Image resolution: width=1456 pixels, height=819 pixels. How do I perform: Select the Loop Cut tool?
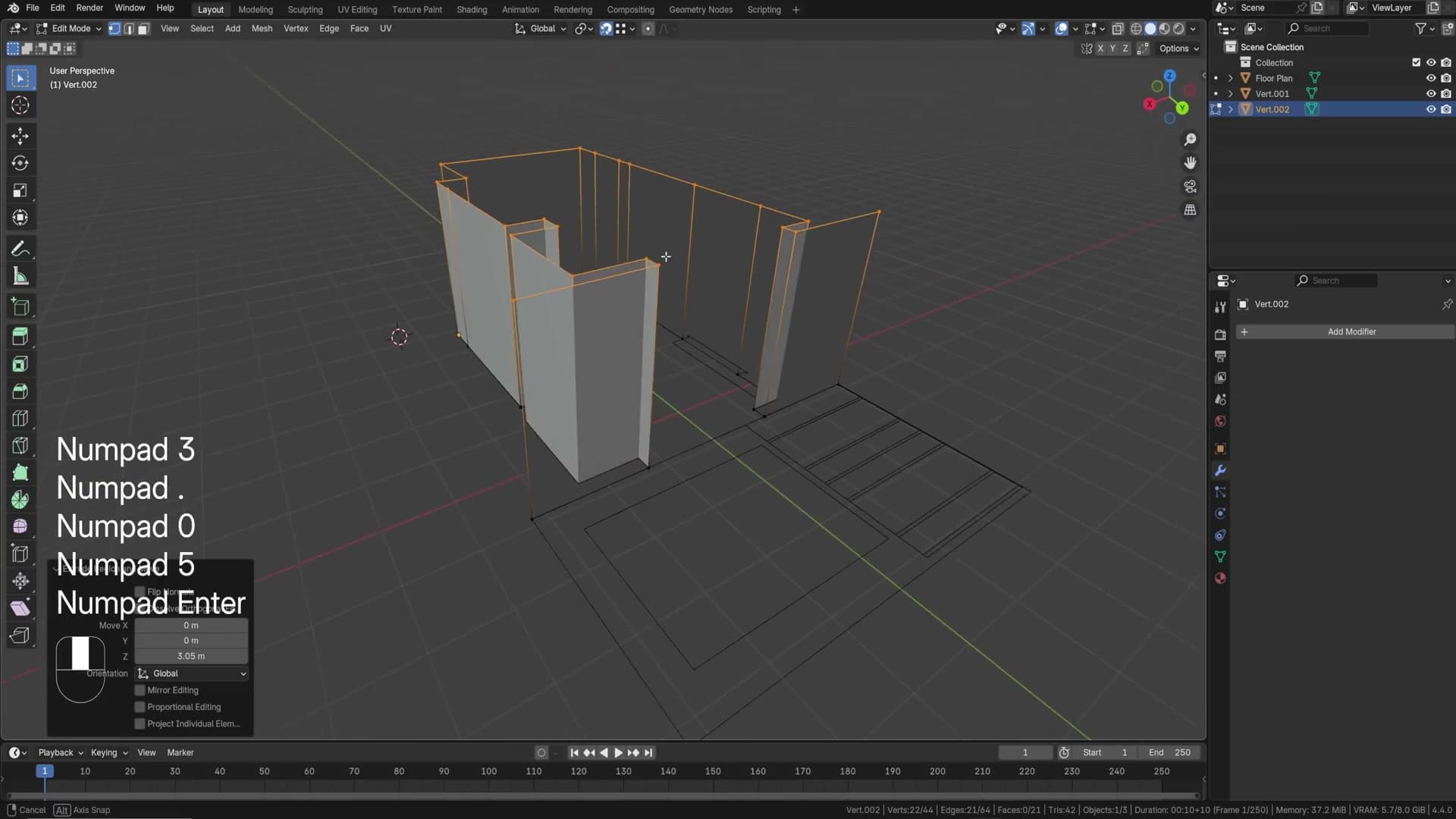pyautogui.click(x=20, y=419)
